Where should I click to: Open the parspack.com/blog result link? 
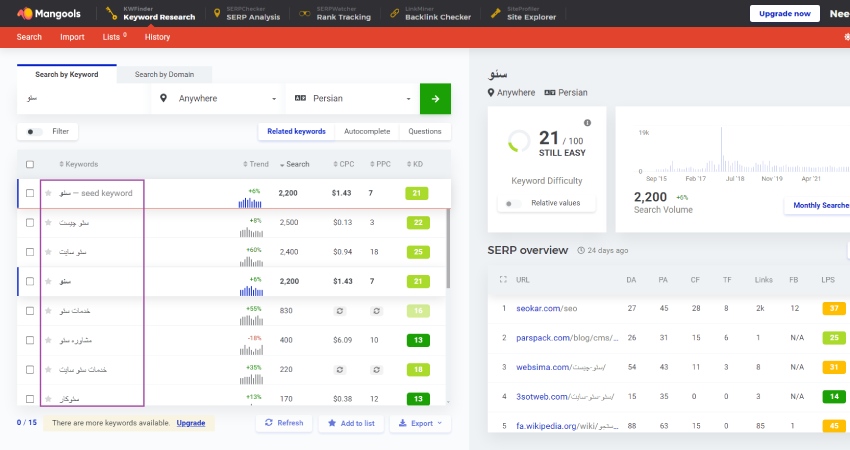coord(567,338)
